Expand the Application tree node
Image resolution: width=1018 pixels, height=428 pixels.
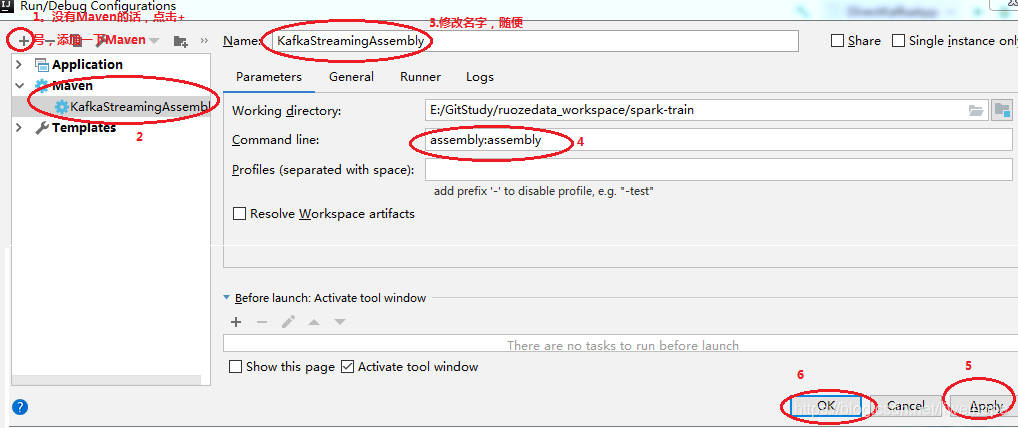pyautogui.click(x=19, y=64)
